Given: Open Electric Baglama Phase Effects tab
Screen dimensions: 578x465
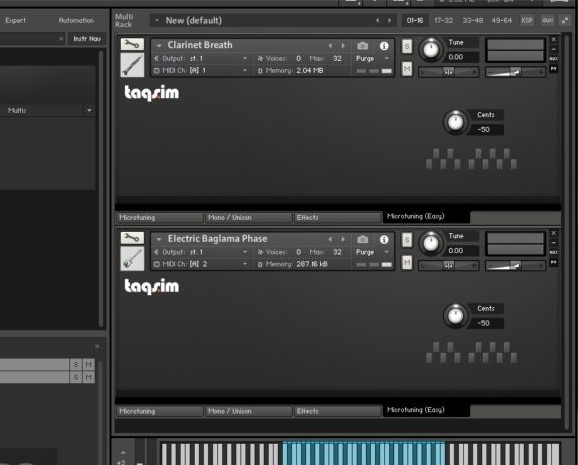Looking at the screenshot, I should point(337,411).
